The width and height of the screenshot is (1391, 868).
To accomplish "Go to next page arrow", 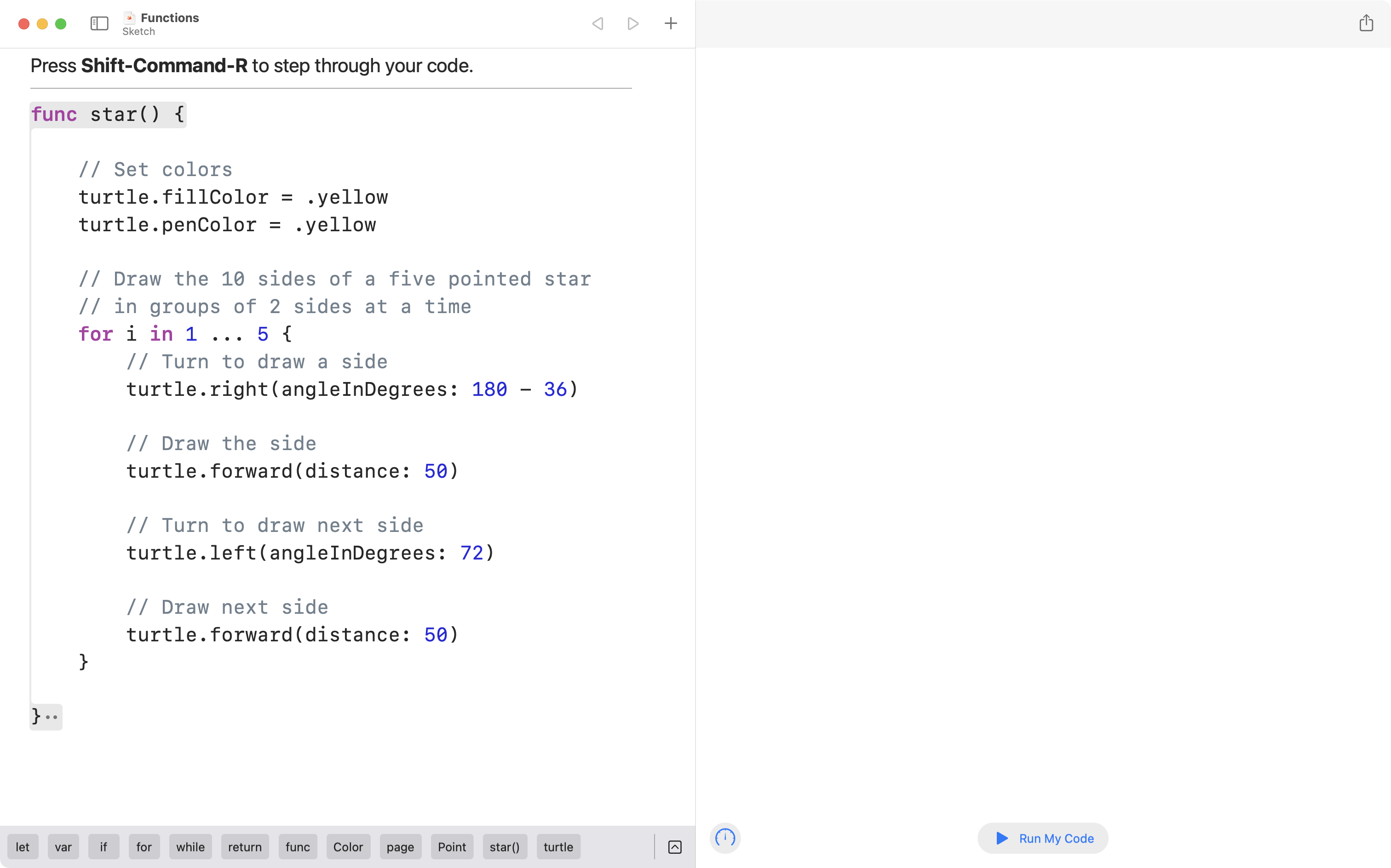I will pyautogui.click(x=633, y=23).
